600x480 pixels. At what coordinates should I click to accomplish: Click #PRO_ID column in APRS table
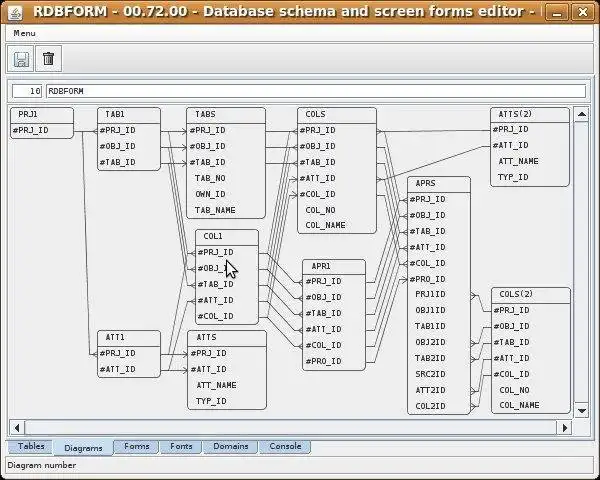[427, 279]
